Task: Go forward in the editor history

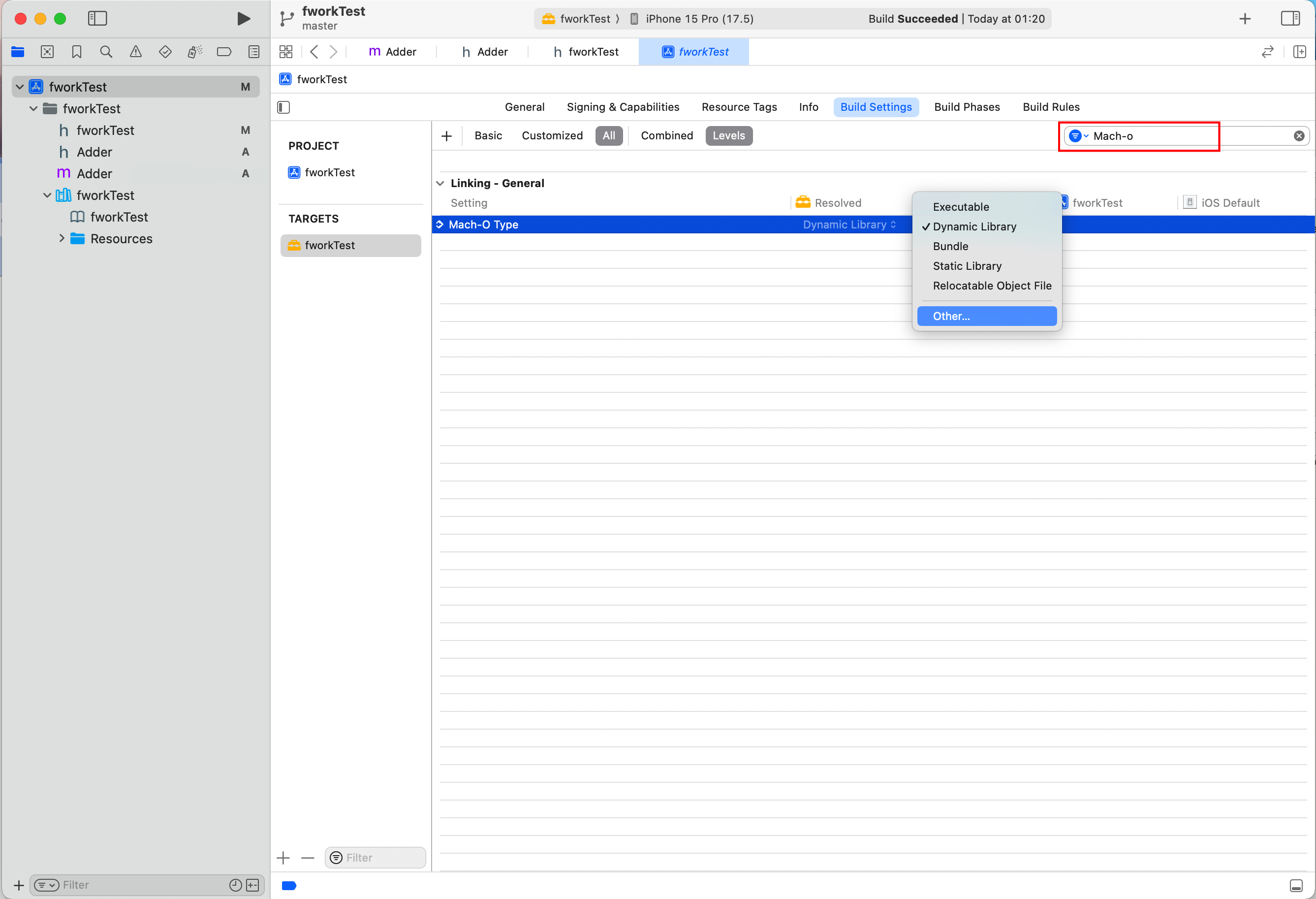Action: pos(334,52)
